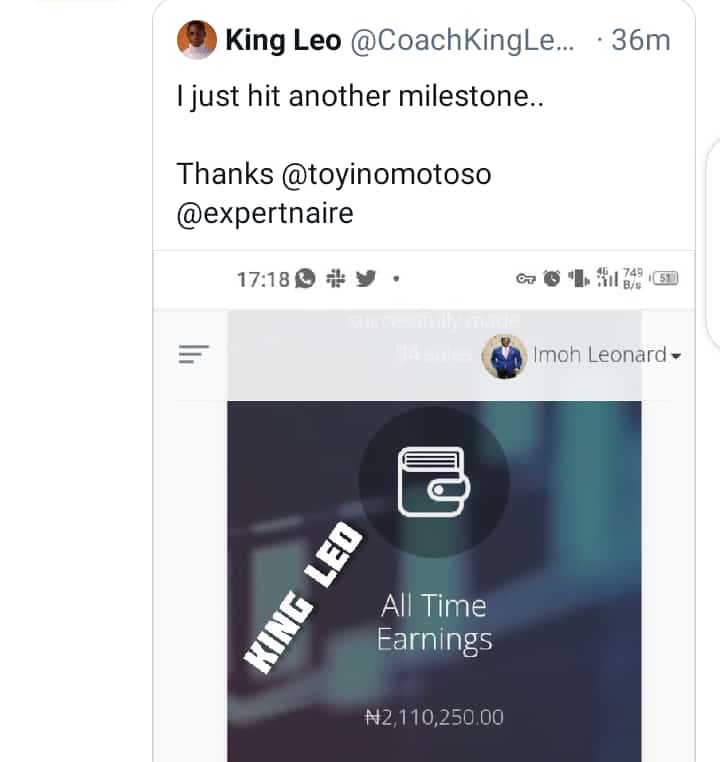
Task: Click the VPN key status icon
Action: (526, 279)
